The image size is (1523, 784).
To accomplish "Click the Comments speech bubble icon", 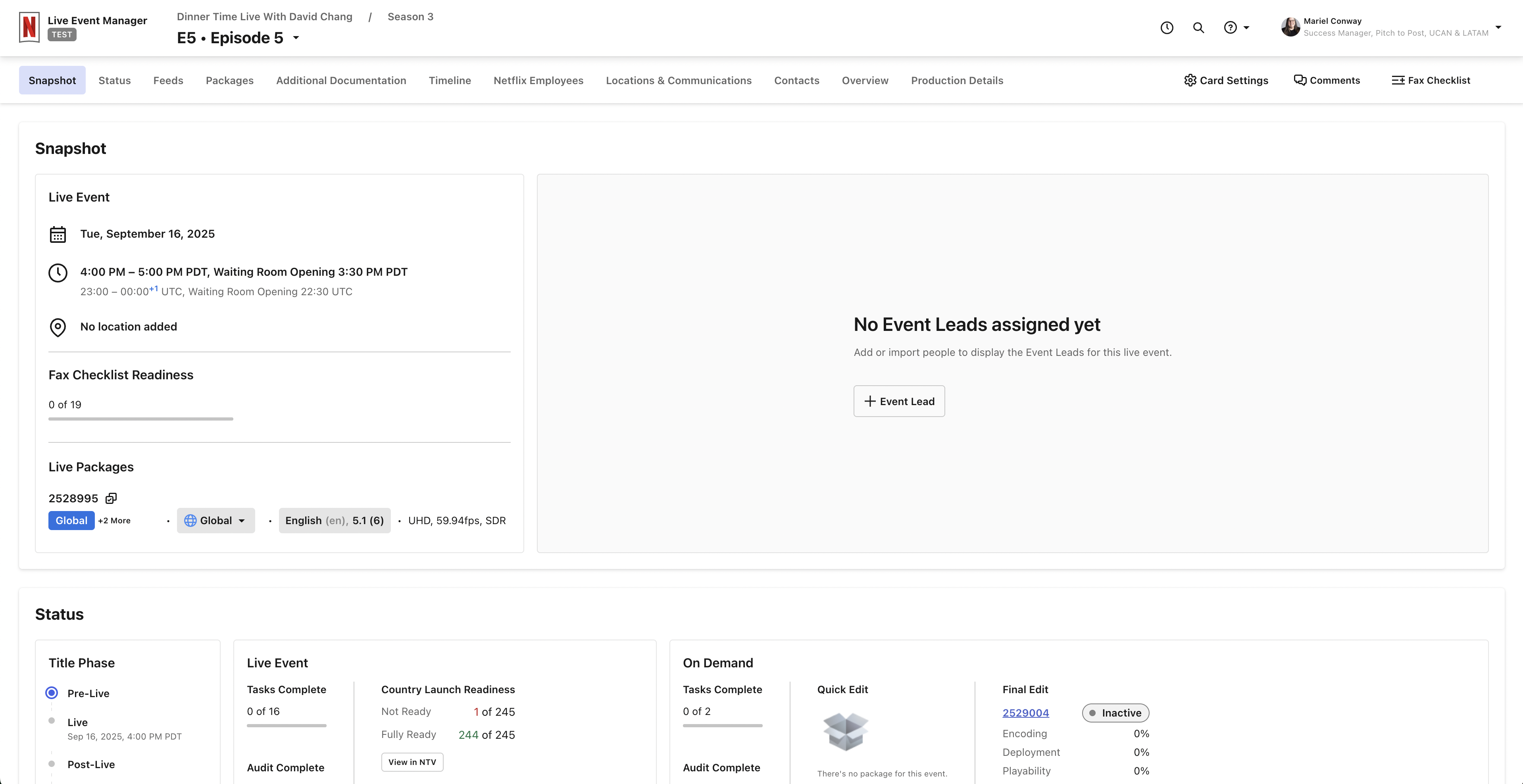I will coord(1300,80).
